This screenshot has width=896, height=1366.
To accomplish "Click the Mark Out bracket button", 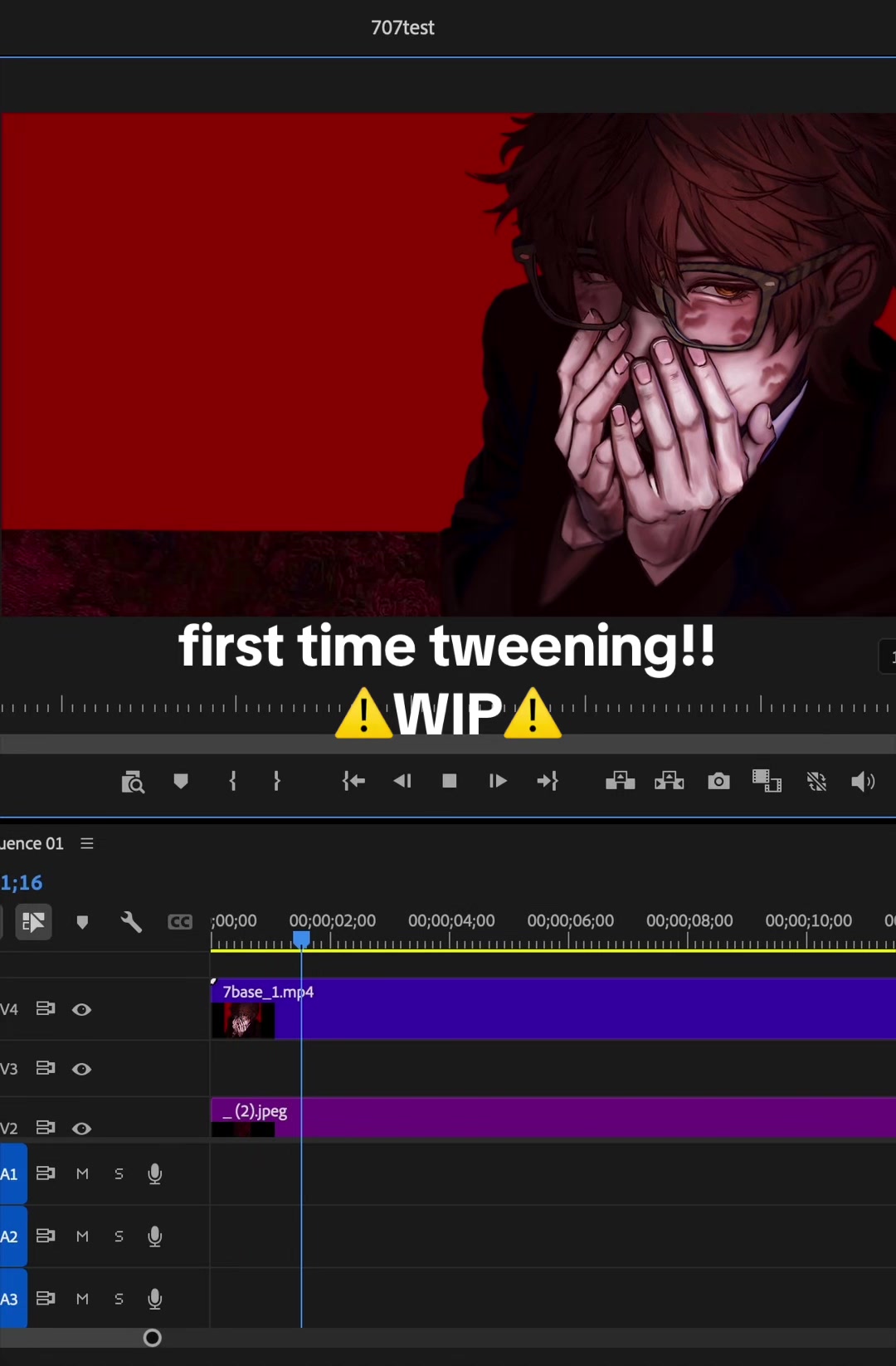I will coord(277,781).
